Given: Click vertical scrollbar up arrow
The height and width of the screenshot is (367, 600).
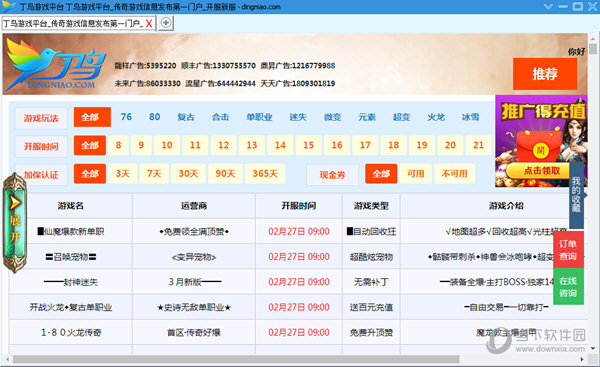Looking at the screenshot, I should pyautogui.click(x=593, y=39).
